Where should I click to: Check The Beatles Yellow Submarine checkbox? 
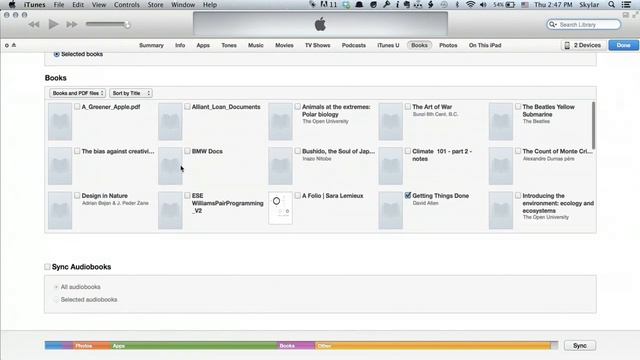click(518, 107)
